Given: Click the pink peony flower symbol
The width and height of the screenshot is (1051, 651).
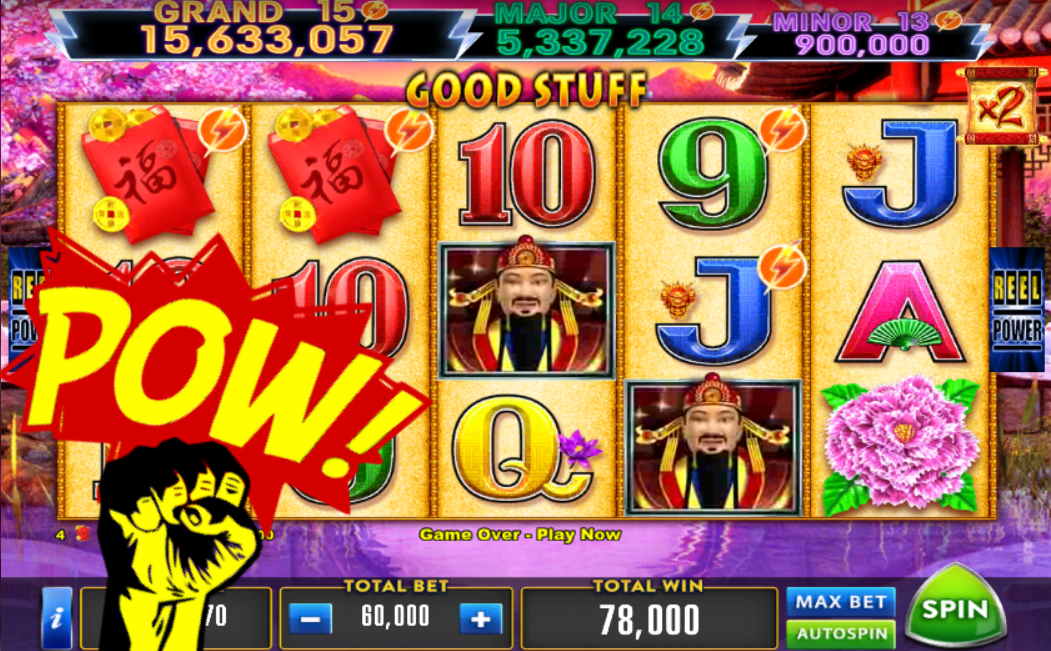Looking at the screenshot, I should 900,447.
